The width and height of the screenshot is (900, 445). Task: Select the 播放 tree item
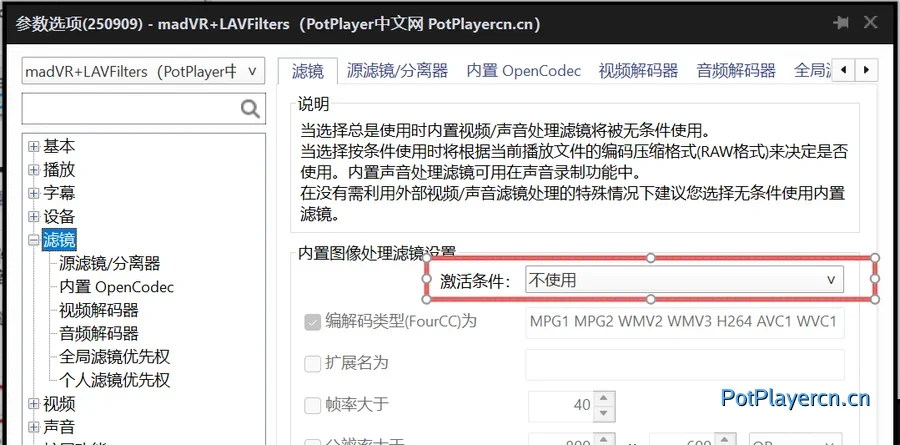click(x=59, y=170)
